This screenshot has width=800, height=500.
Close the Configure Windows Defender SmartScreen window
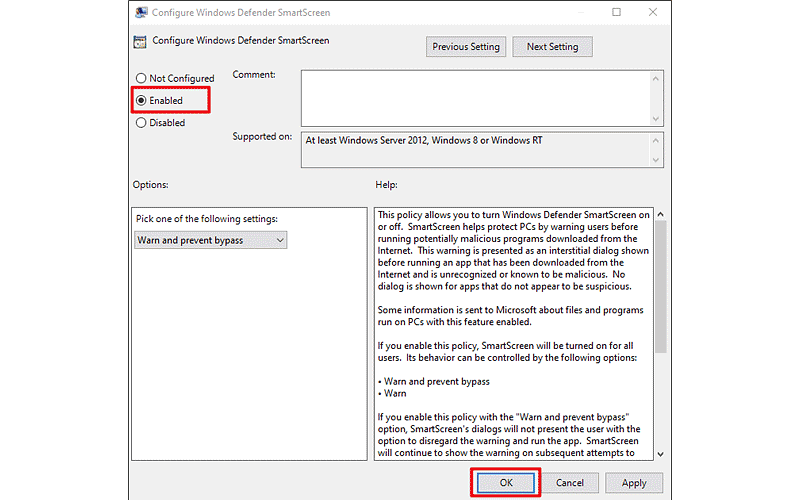[653, 12]
